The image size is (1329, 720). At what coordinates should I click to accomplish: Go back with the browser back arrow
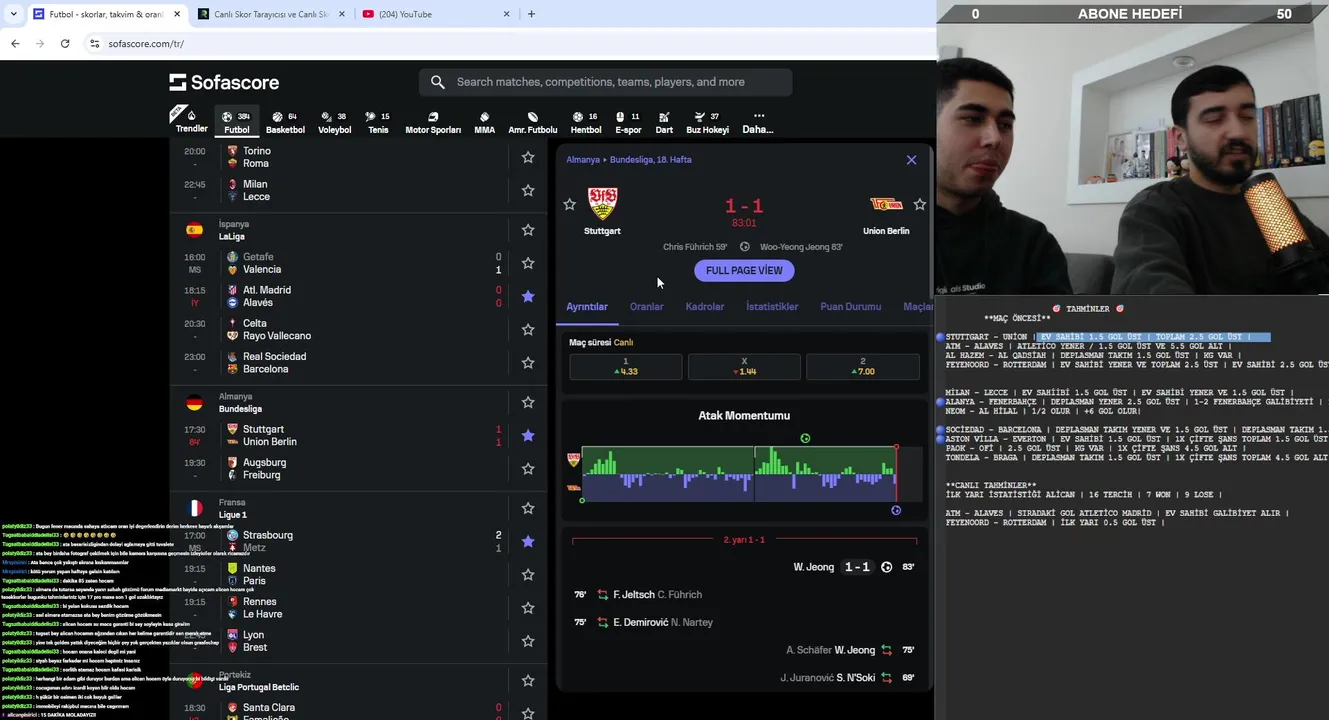[15, 43]
